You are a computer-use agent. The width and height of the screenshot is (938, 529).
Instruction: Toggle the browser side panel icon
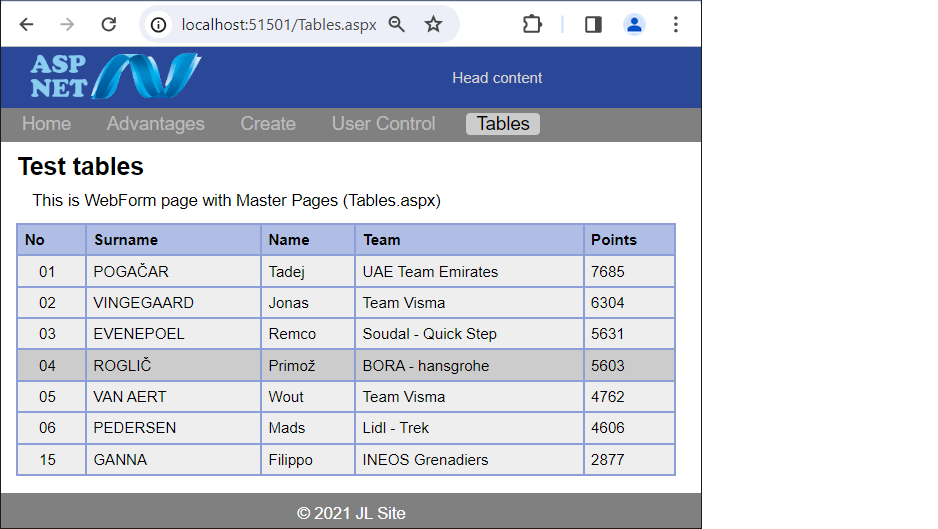(593, 25)
